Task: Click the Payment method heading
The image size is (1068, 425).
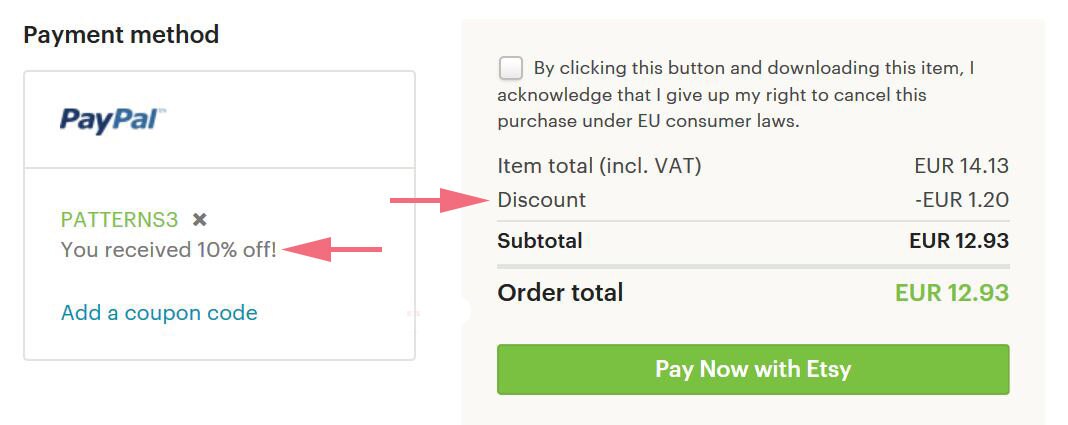Action: click(121, 35)
